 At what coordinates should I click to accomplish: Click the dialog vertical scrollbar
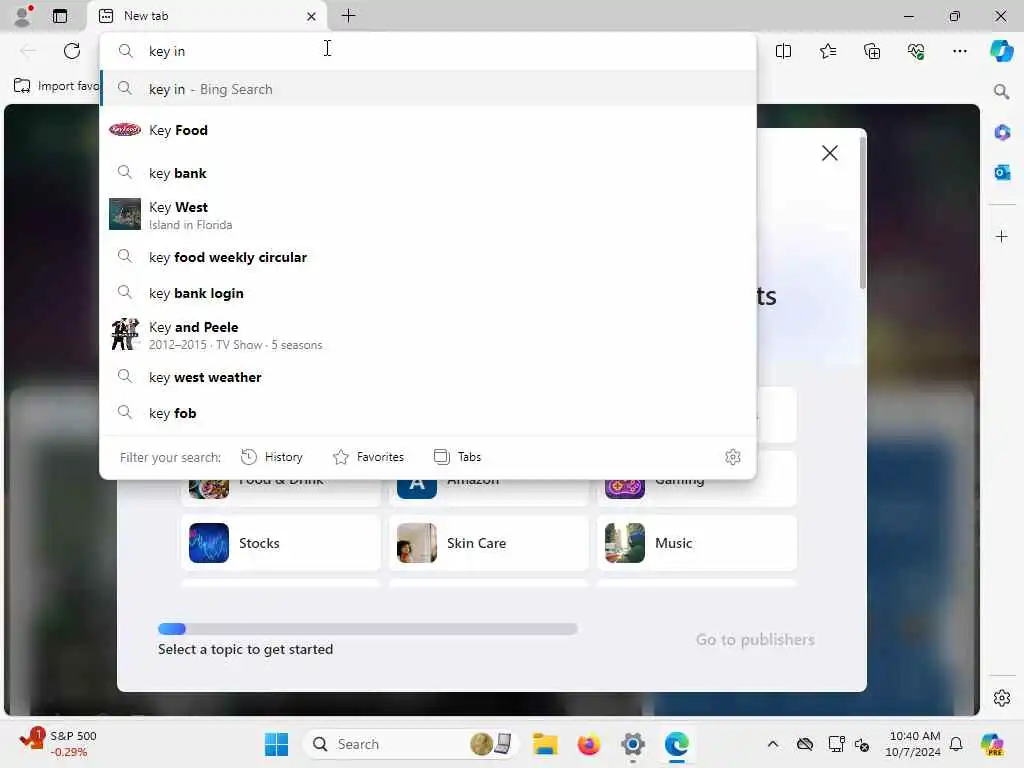863,212
